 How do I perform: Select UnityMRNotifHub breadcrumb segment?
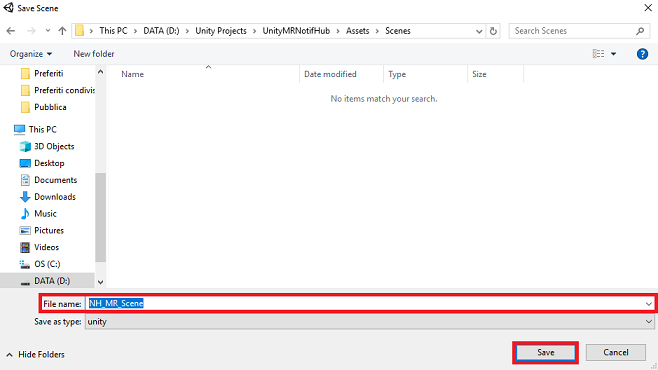tap(296, 31)
